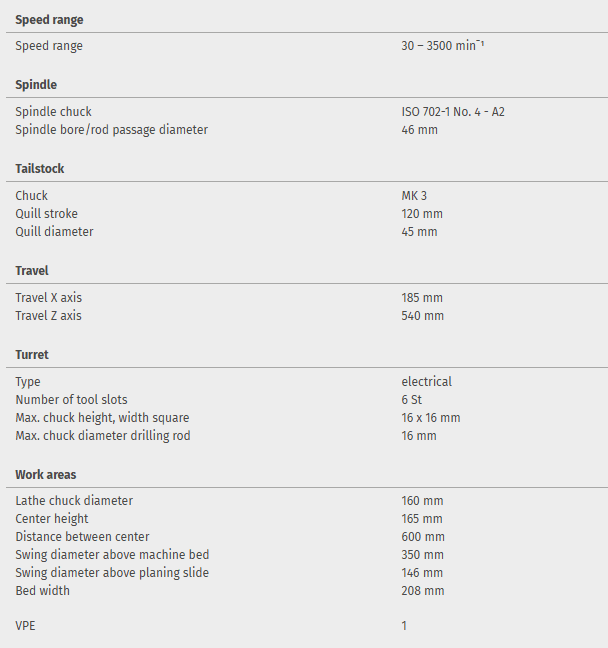The width and height of the screenshot is (608, 648).
Task: Select the electrical turret type value
Action: pos(426,382)
